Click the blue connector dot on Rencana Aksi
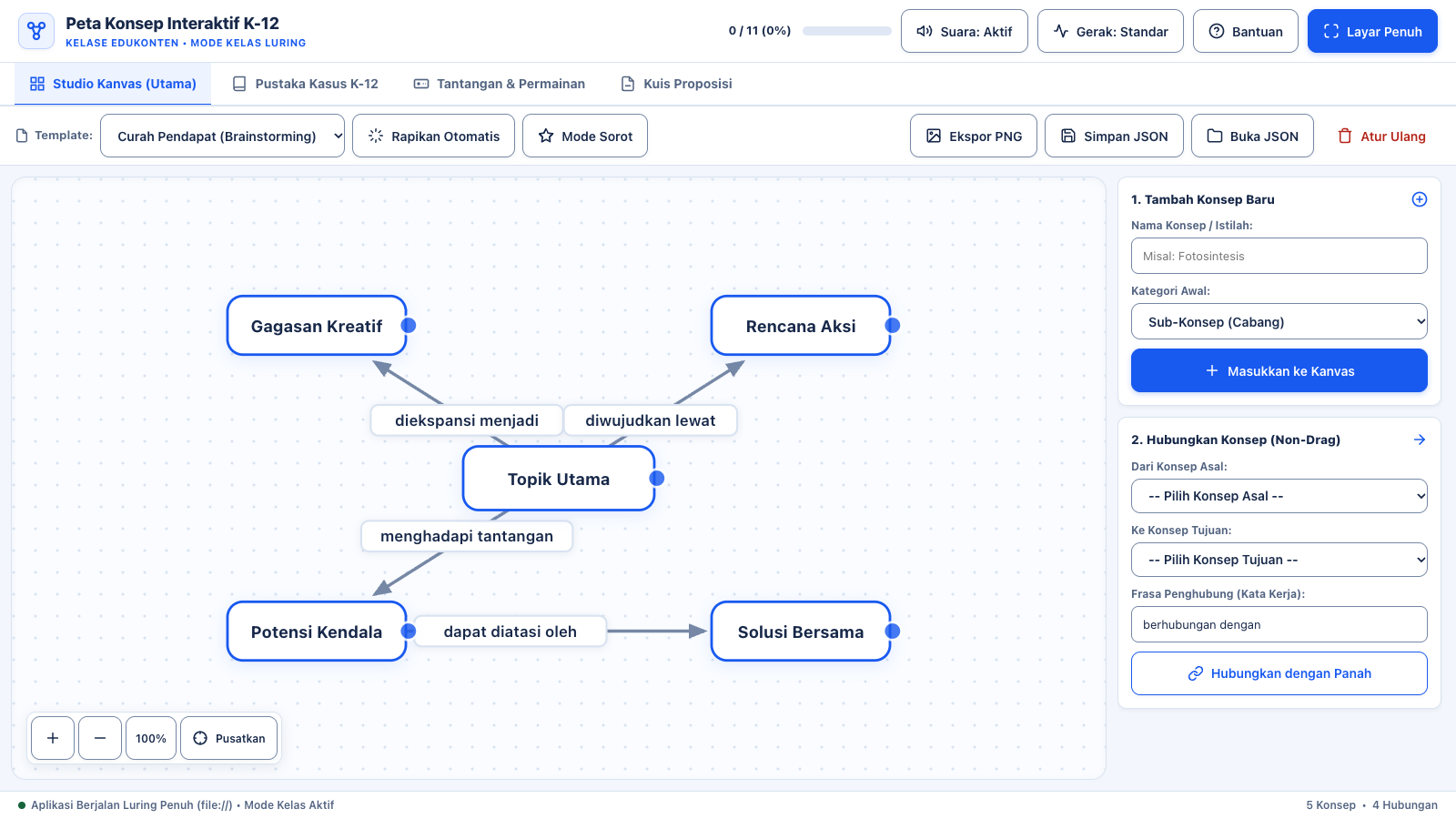Screen dimensions: 1456x819 click(x=893, y=325)
